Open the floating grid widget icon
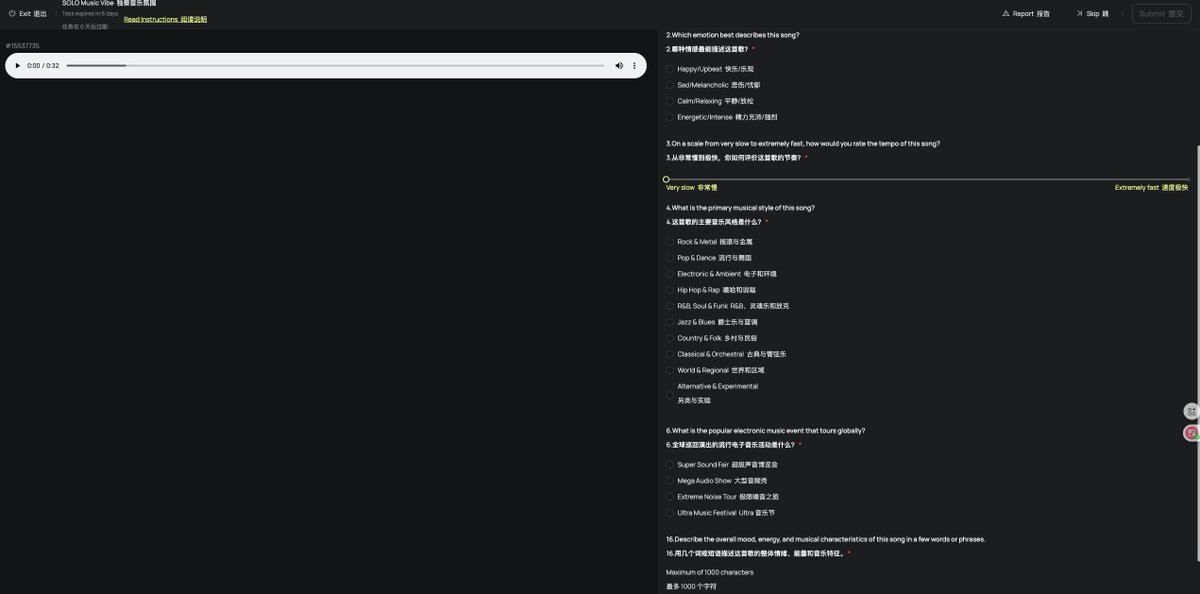The image size is (1200, 594). (x=1191, y=411)
